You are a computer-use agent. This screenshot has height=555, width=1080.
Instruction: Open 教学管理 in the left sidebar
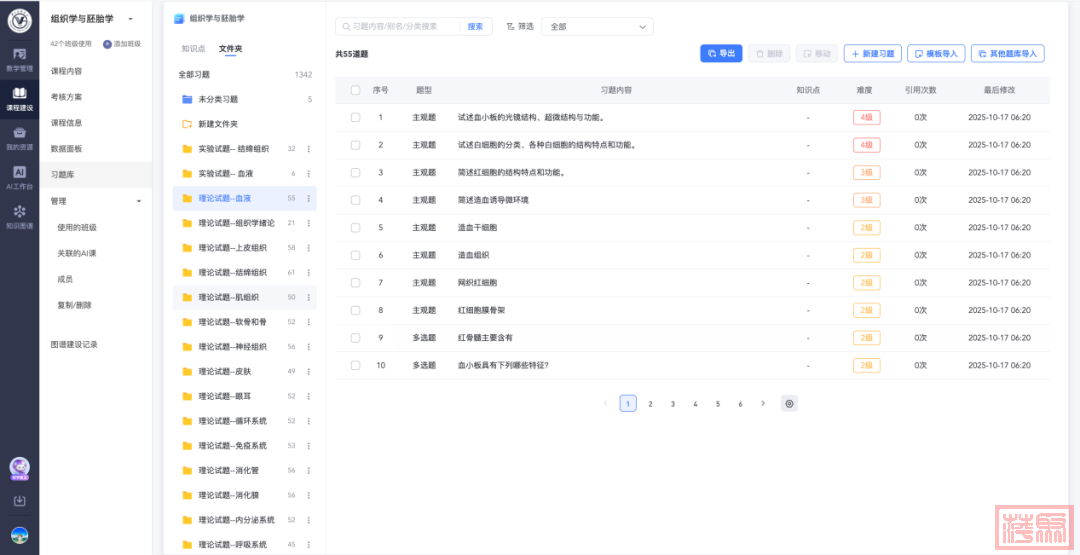tap(19, 58)
